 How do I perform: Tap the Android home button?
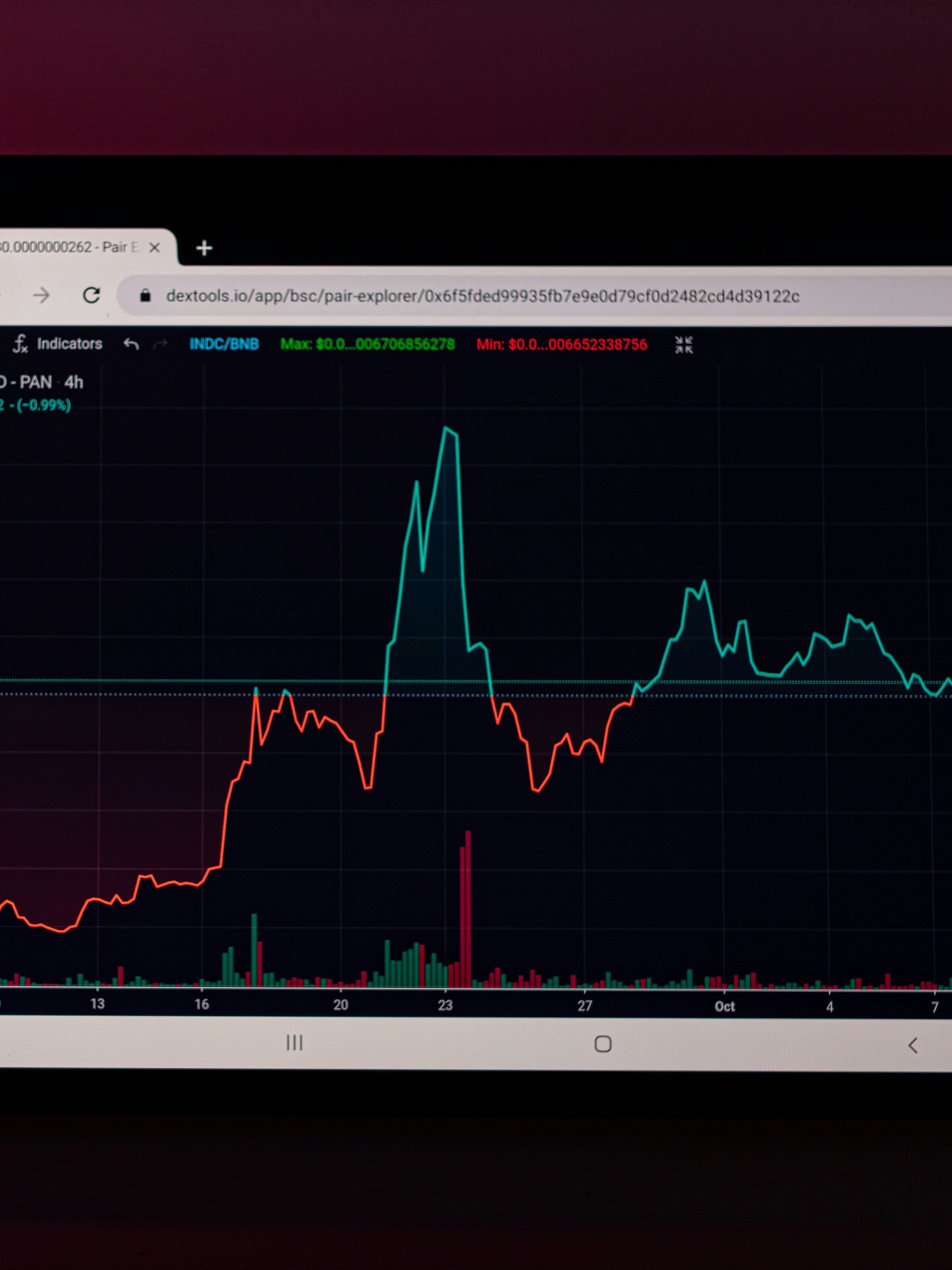coord(603,1044)
